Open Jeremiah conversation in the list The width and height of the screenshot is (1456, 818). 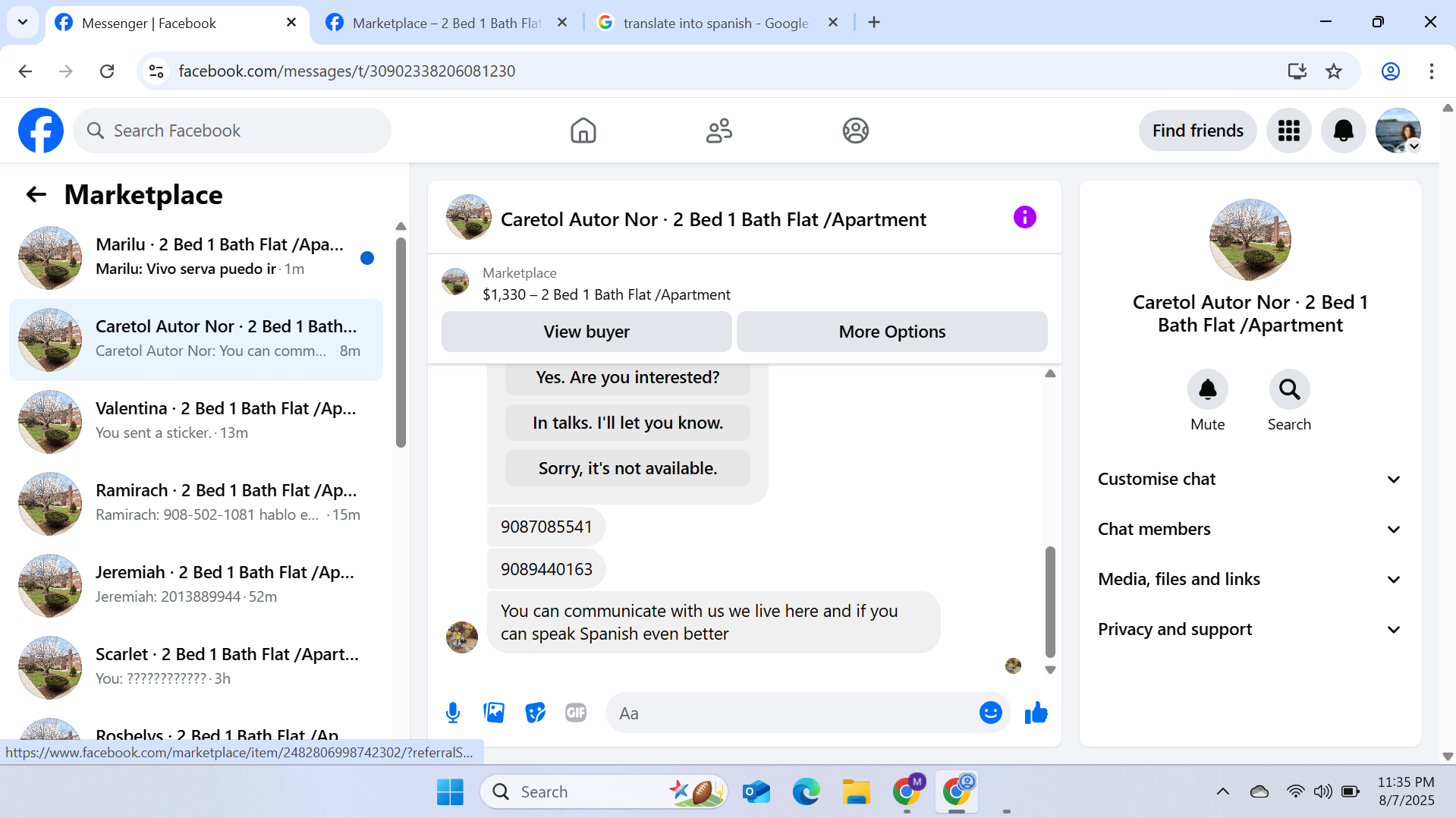tap(196, 586)
